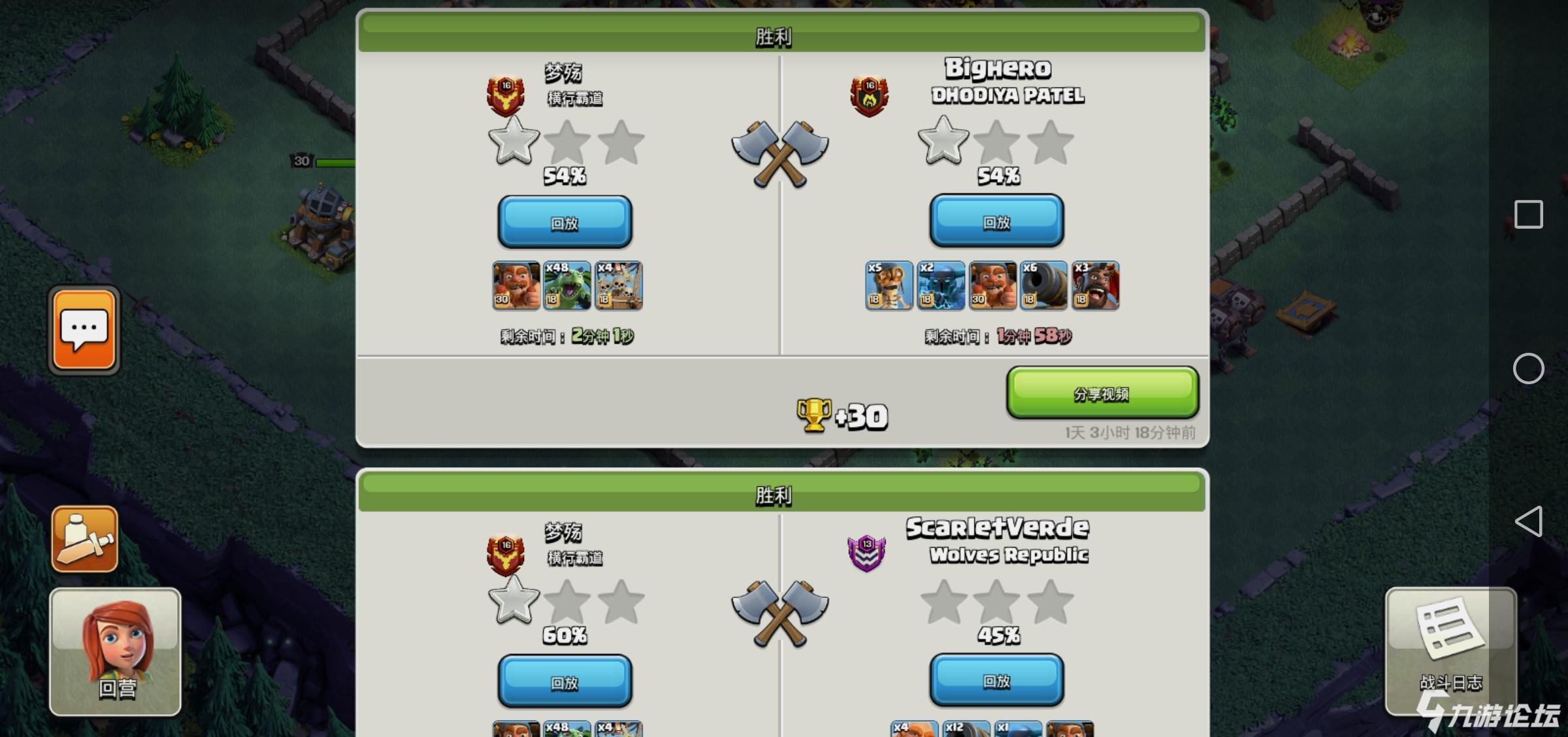
Task: Click 回放 replay under 梦殇 60% attack
Action: tap(564, 681)
